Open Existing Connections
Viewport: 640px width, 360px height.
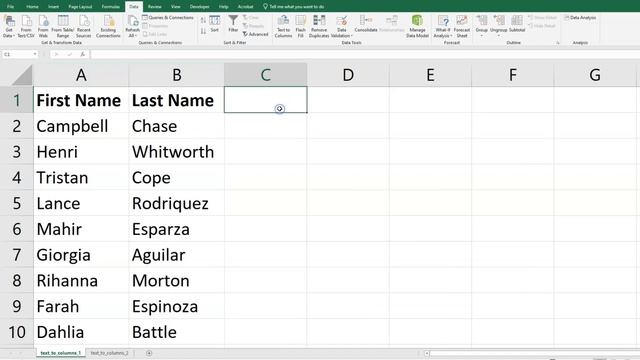point(108,27)
